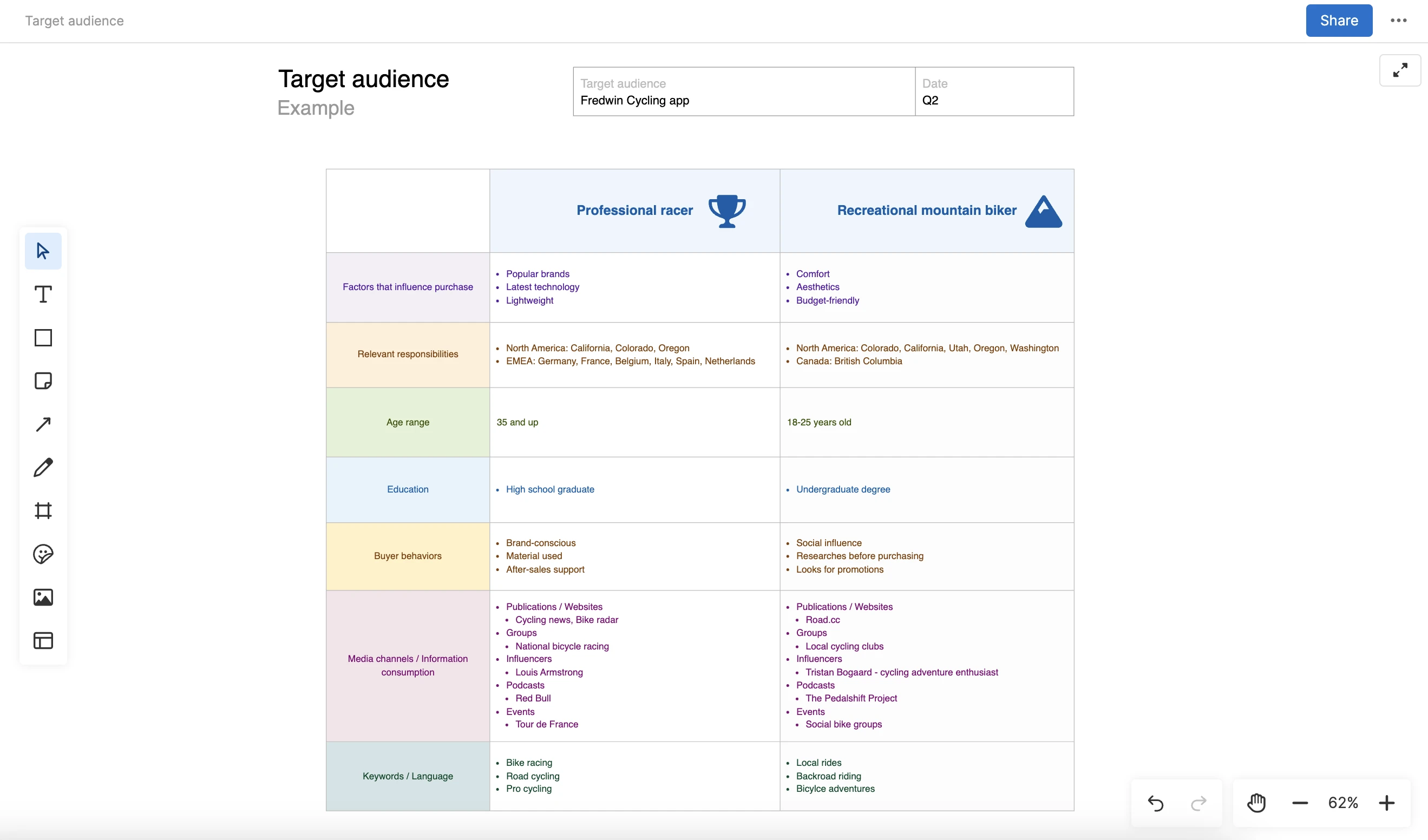Image resolution: width=1428 pixels, height=840 pixels.
Task: Select the Shape tool
Action: coord(43,338)
